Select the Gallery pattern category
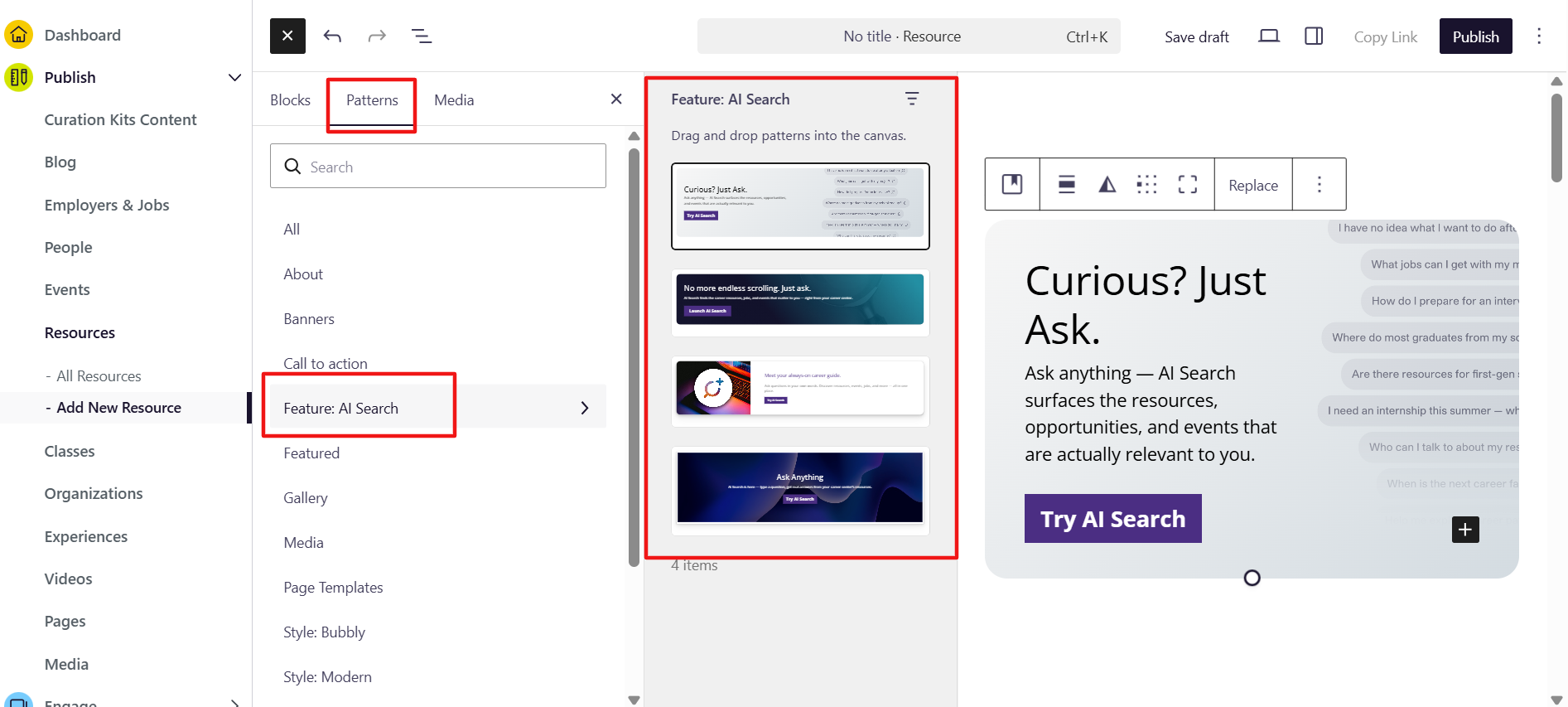 (x=438, y=497)
